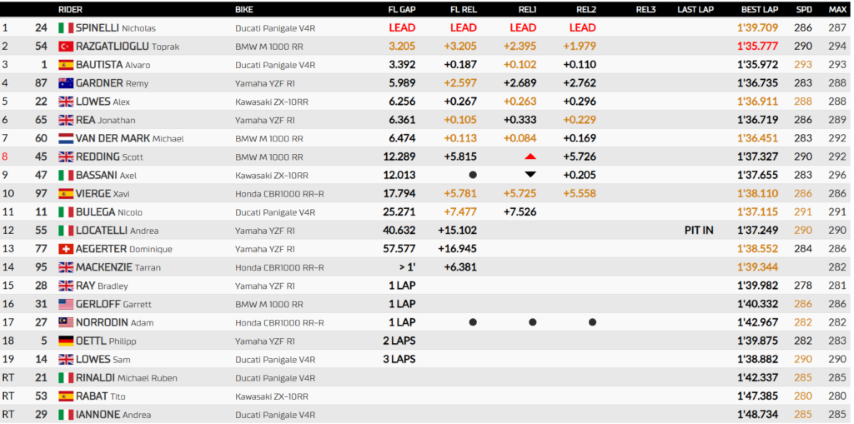Open rider BAUTISTA Alvaro
The height and width of the screenshot is (424, 854).
tap(113, 65)
